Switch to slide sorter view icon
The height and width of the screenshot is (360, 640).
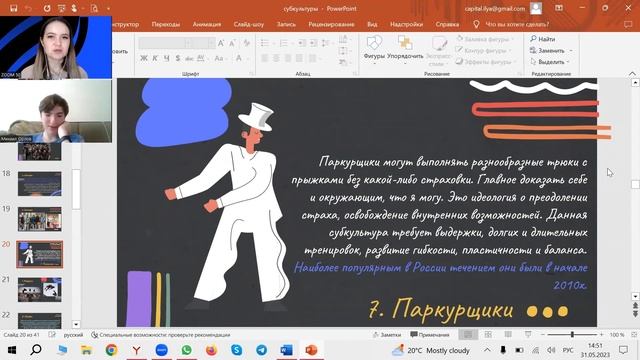[x=488, y=335]
